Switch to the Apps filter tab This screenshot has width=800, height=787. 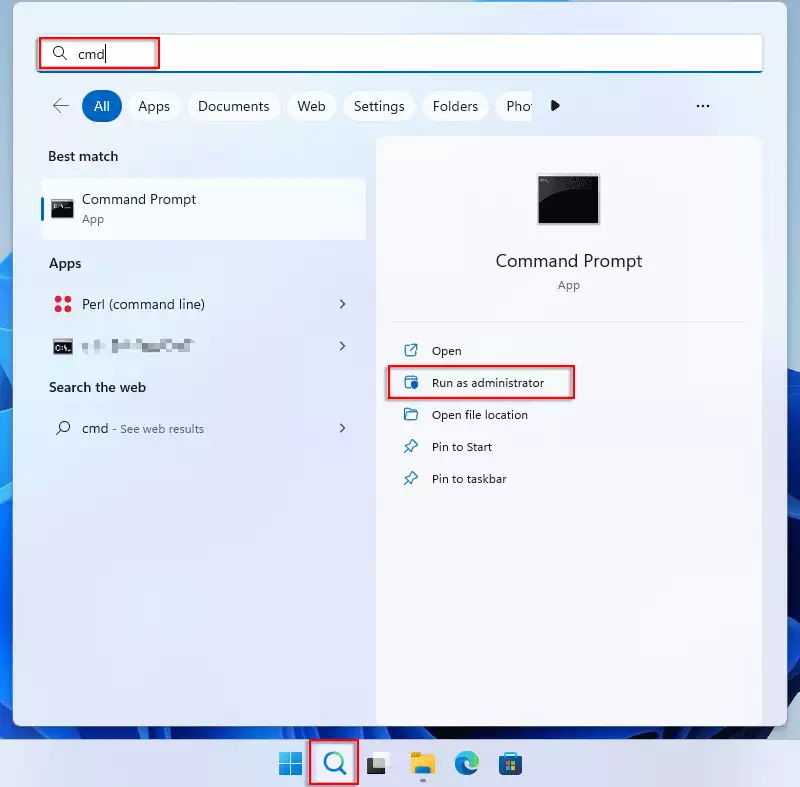point(154,106)
